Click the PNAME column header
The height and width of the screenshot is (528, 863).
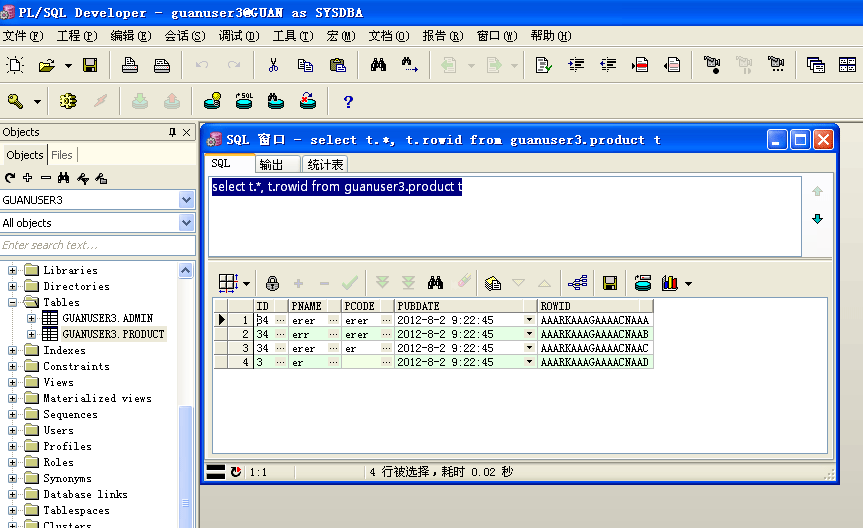tap(313, 306)
